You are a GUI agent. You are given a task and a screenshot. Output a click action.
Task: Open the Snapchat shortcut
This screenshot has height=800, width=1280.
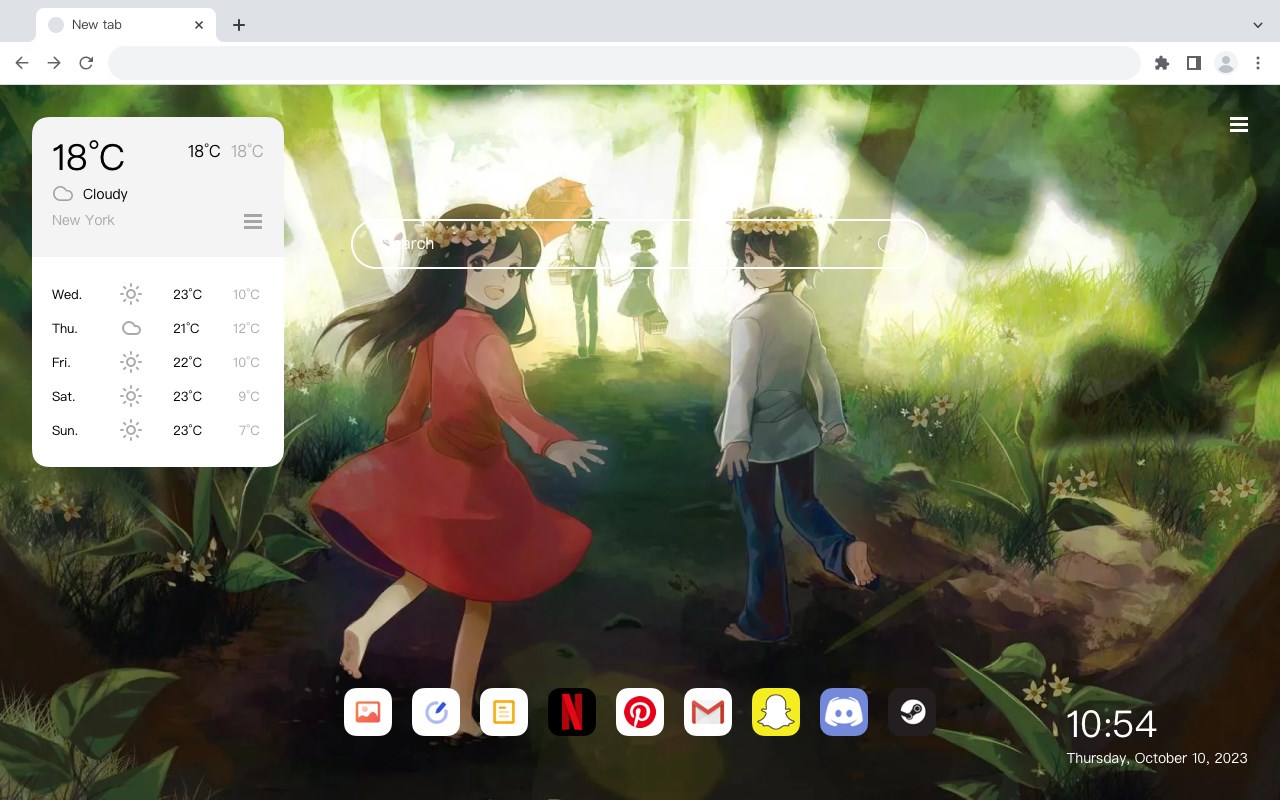[776, 712]
